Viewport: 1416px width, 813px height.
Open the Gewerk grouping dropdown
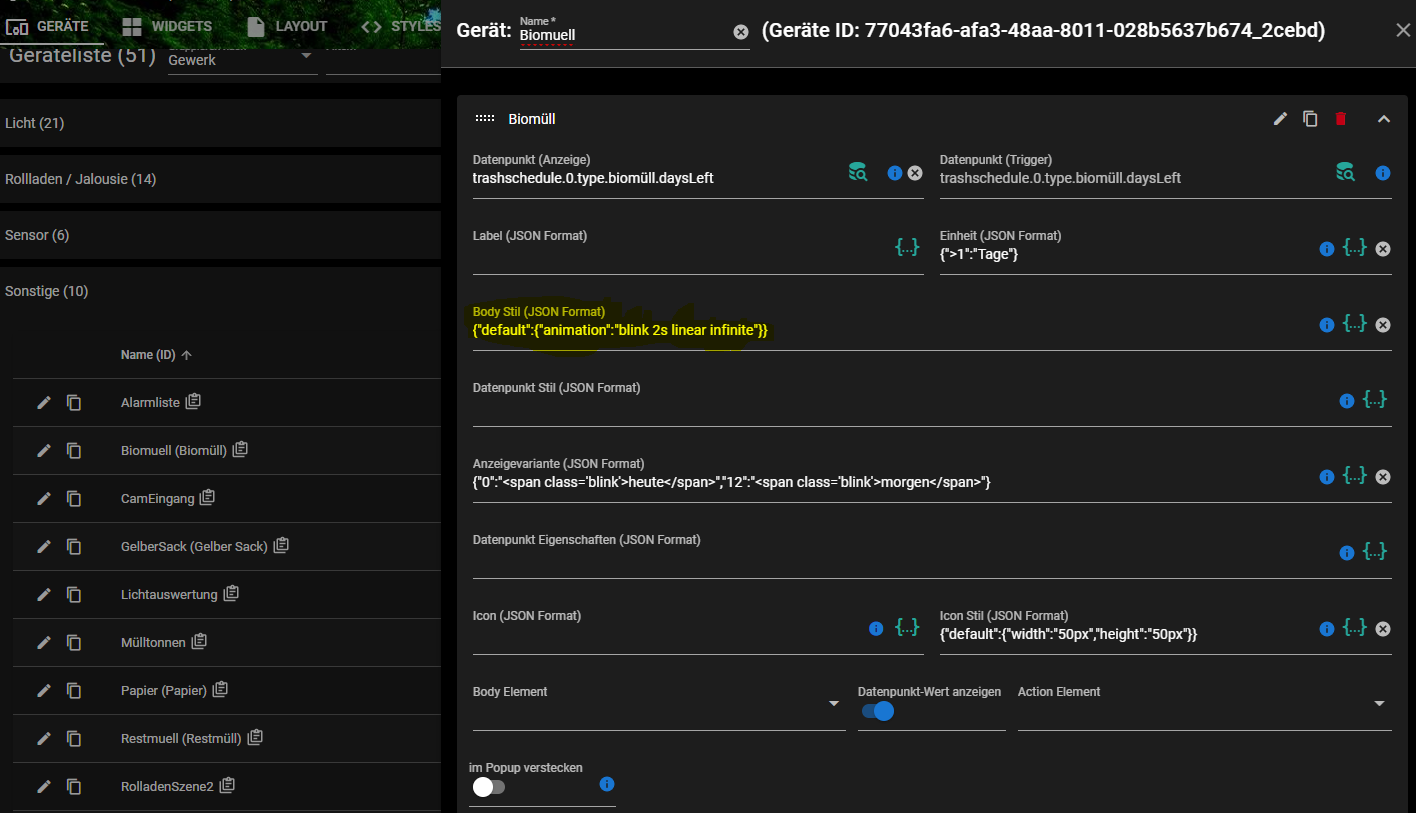(241, 60)
